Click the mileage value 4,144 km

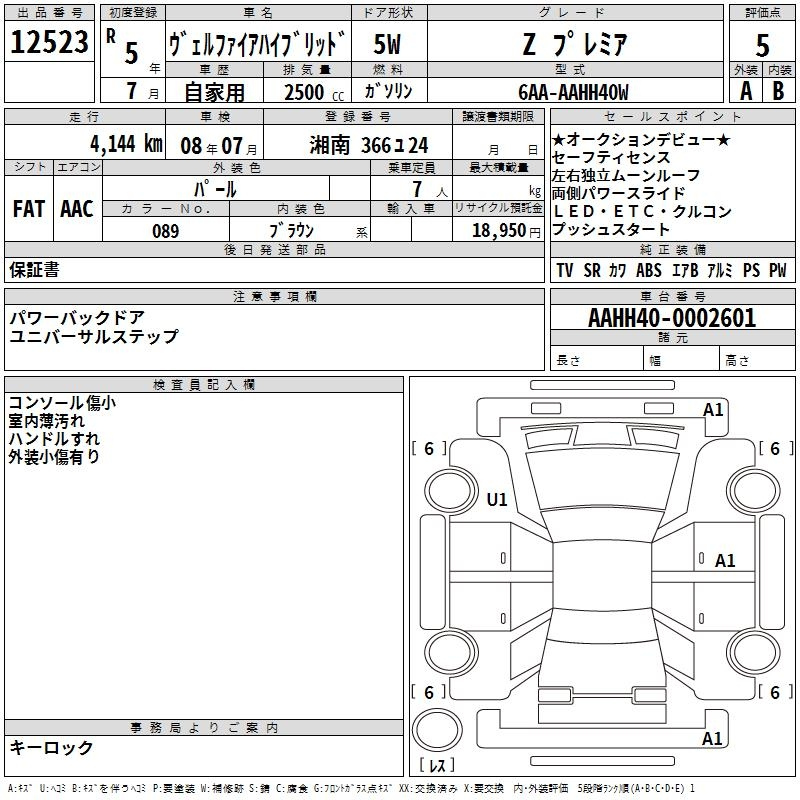coord(127,144)
